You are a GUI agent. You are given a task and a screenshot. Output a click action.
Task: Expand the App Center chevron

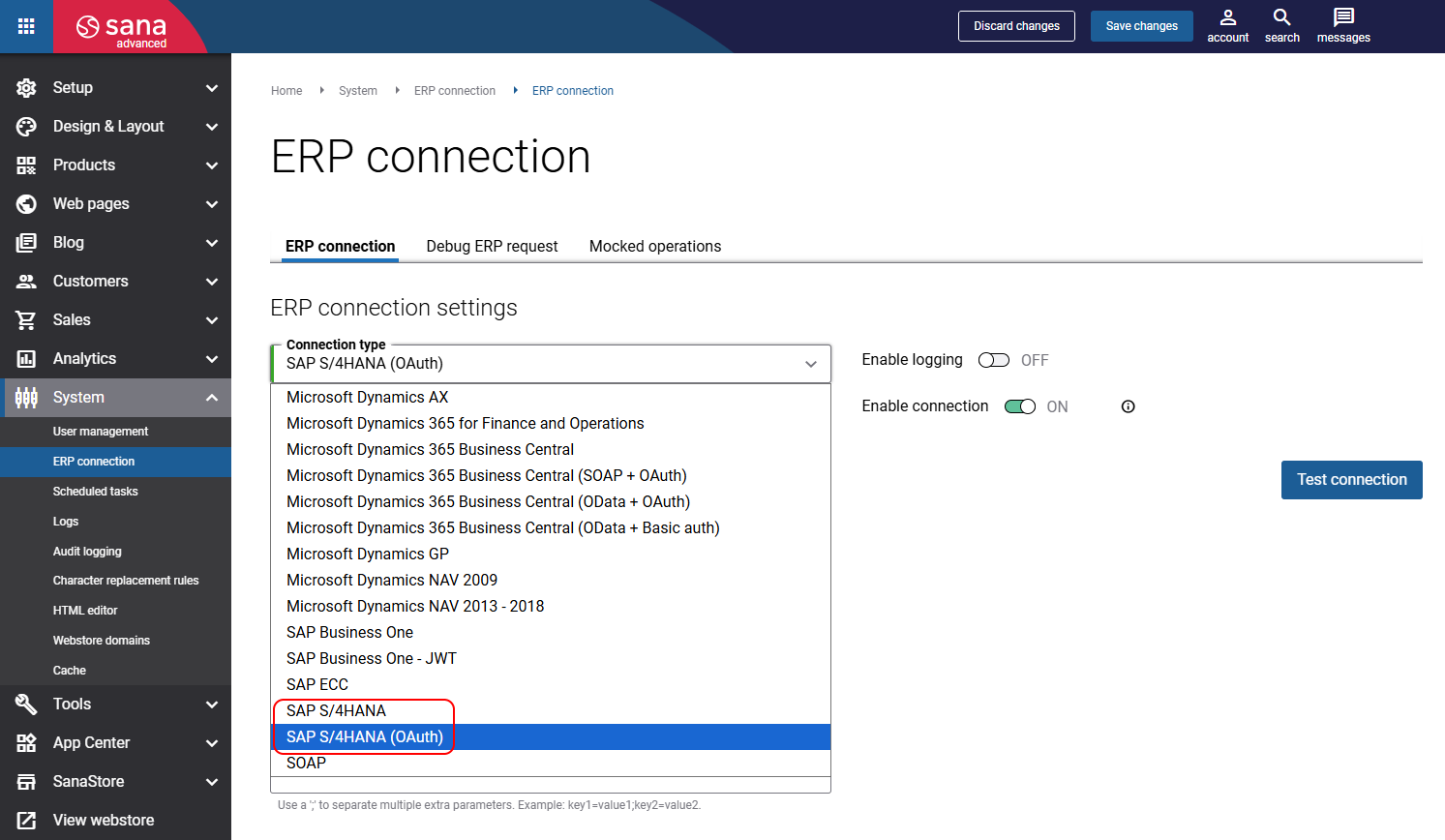tap(212, 743)
